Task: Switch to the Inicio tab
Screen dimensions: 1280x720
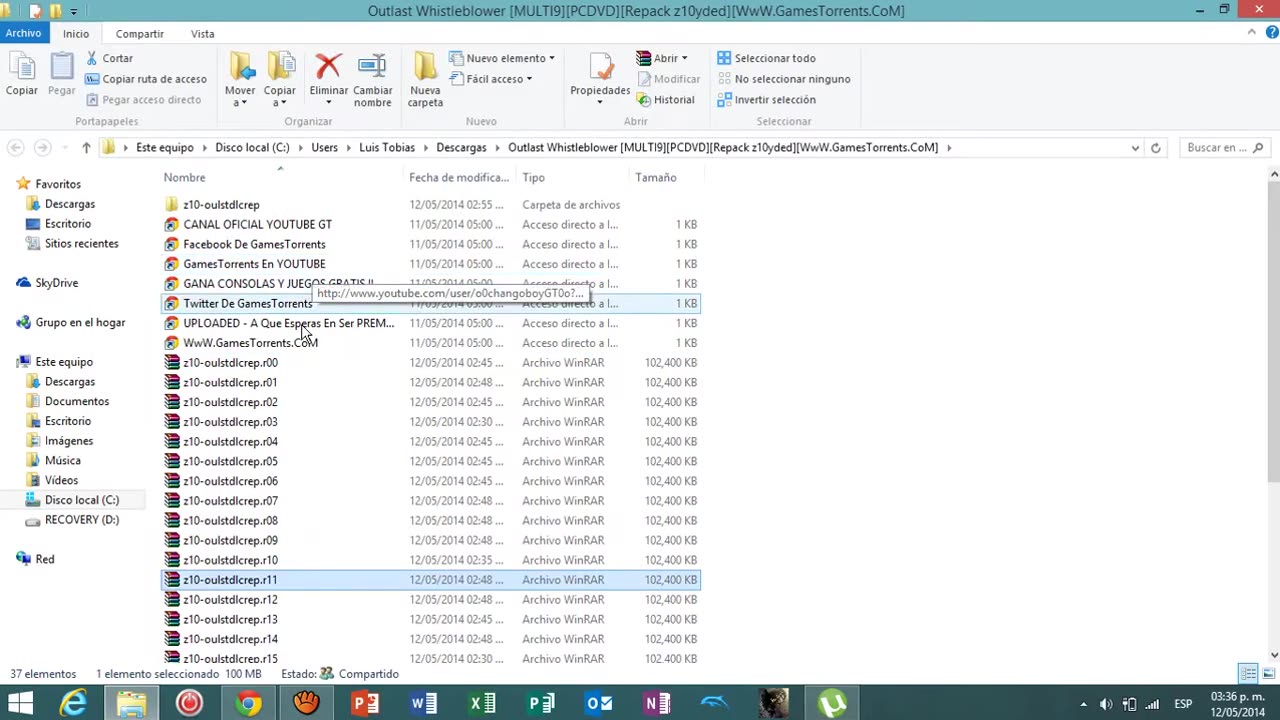Action: tap(76, 34)
